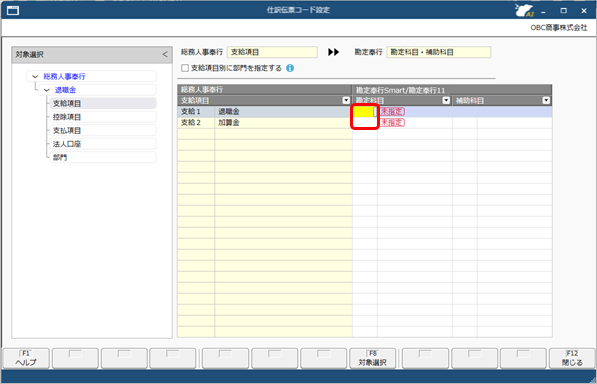This screenshot has height=384, width=597.
Task: Collapse the 退職金 tree node
Action: pos(46,90)
